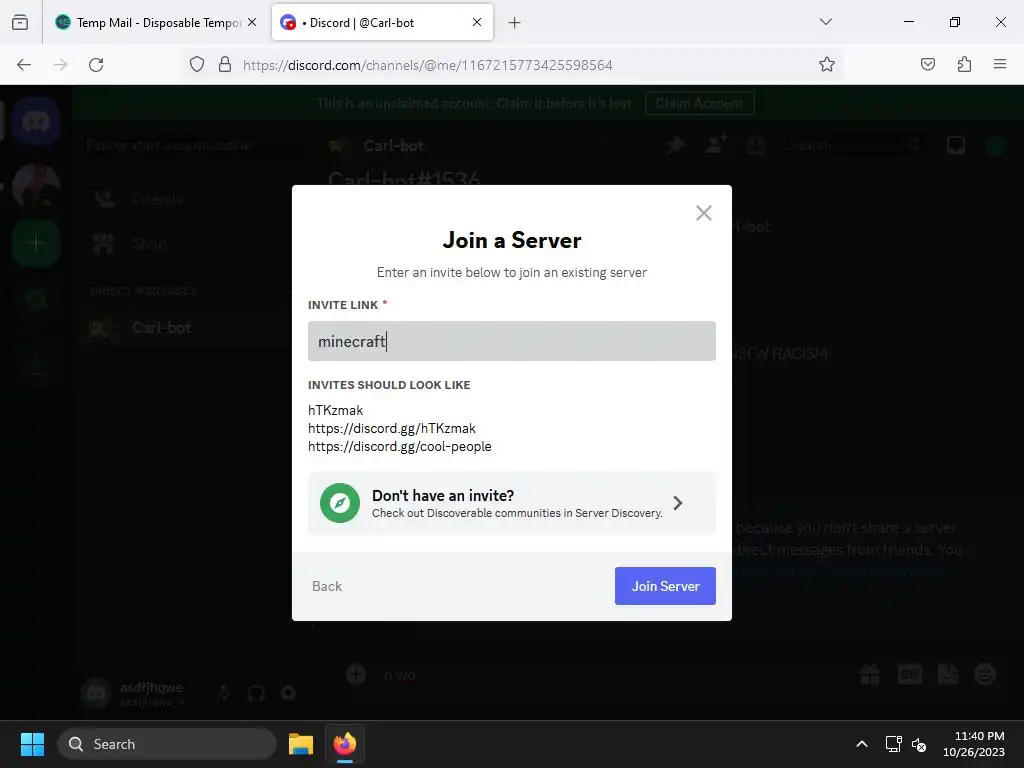The image size is (1024, 768).
Task: Expand the Don't have an invite chevron
Action: coord(678,503)
